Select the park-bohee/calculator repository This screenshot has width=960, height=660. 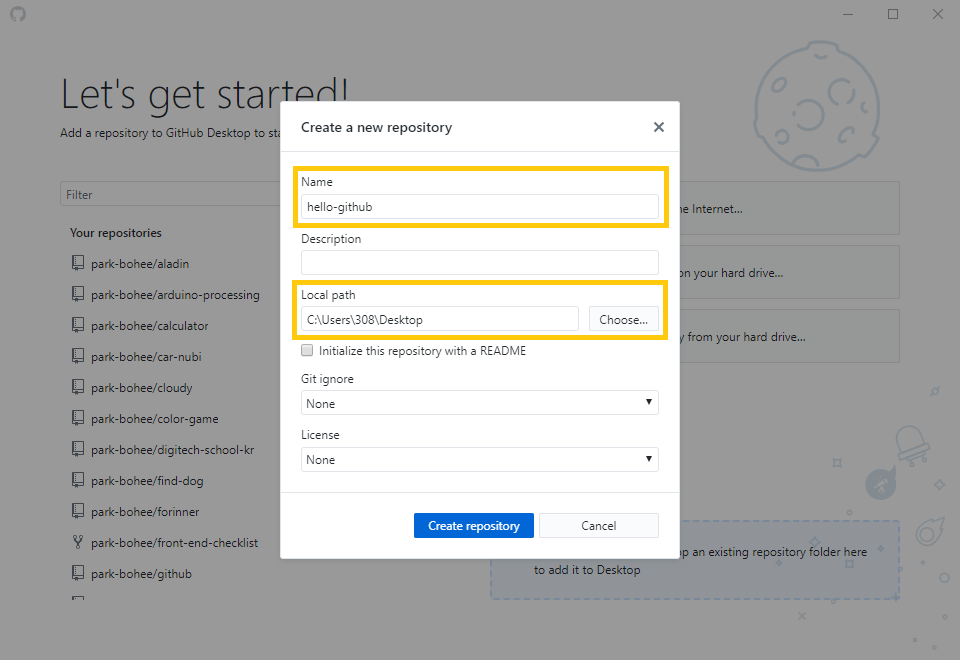[149, 326]
